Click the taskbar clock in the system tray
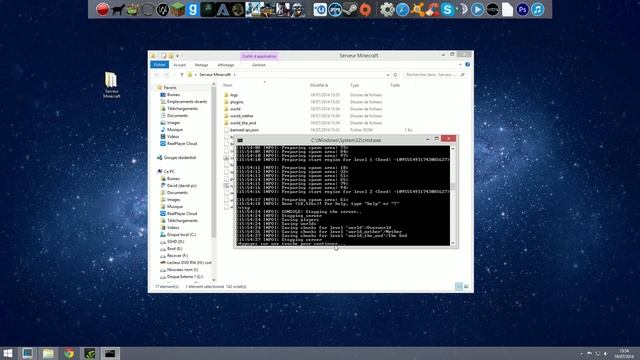Screen dimensions: 640x360 [x=624, y=353]
